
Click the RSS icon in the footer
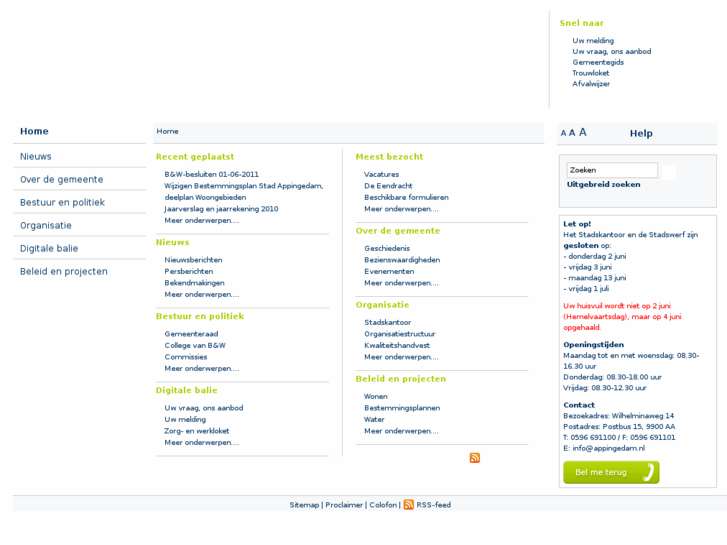click(409, 505)
